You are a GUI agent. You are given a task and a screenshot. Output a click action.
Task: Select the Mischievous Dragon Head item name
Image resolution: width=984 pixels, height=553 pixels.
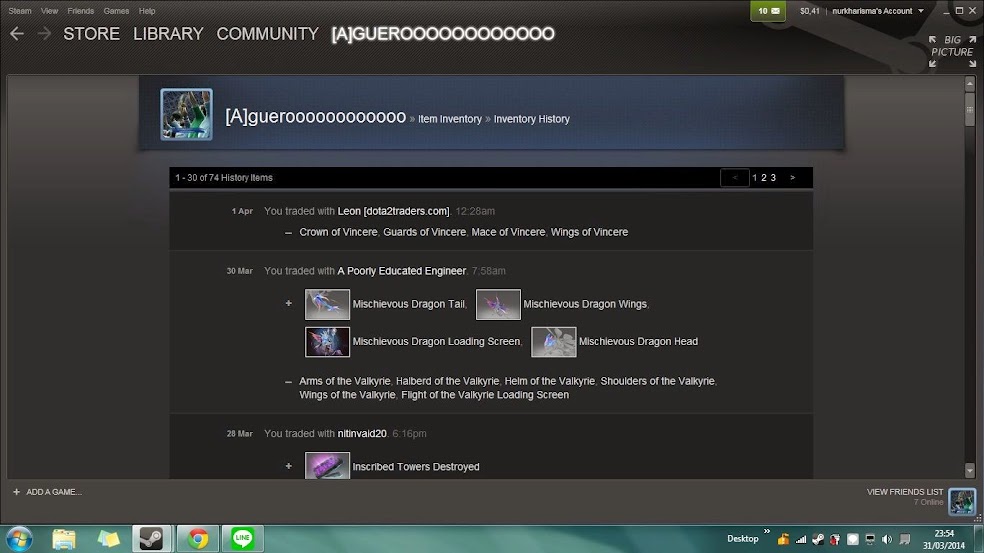pos(638,341)
